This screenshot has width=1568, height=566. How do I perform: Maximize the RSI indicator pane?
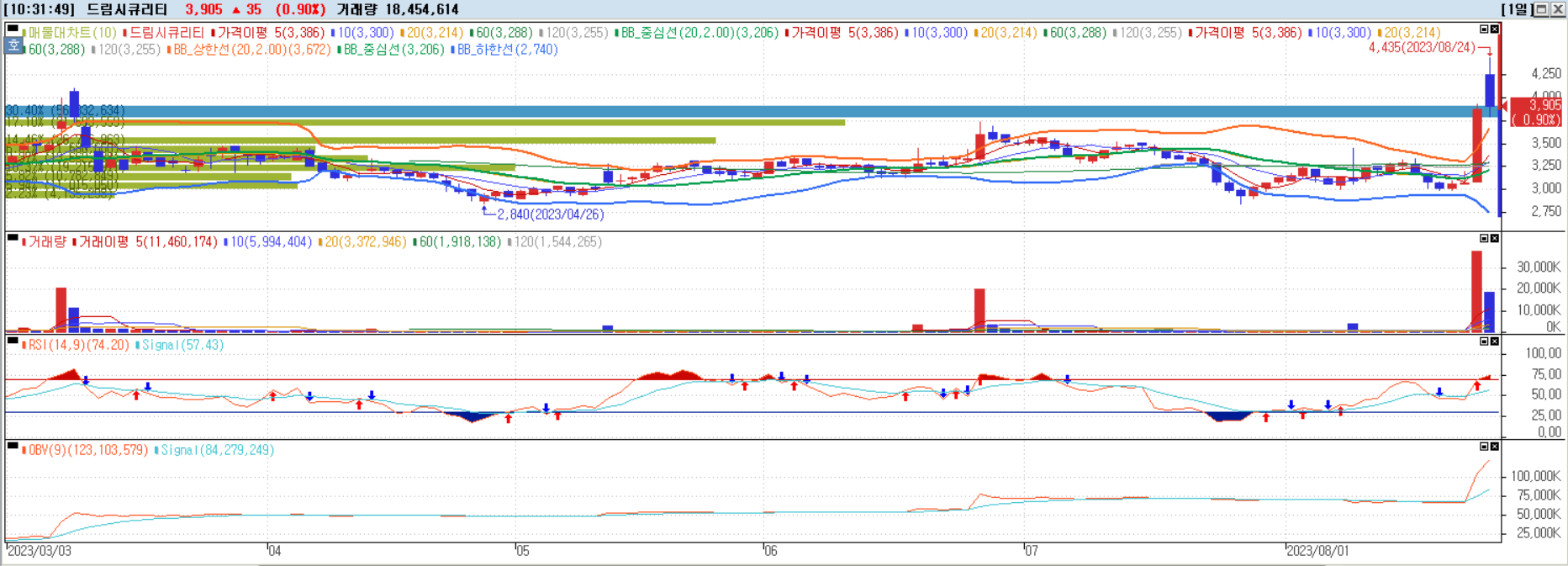1484,341
